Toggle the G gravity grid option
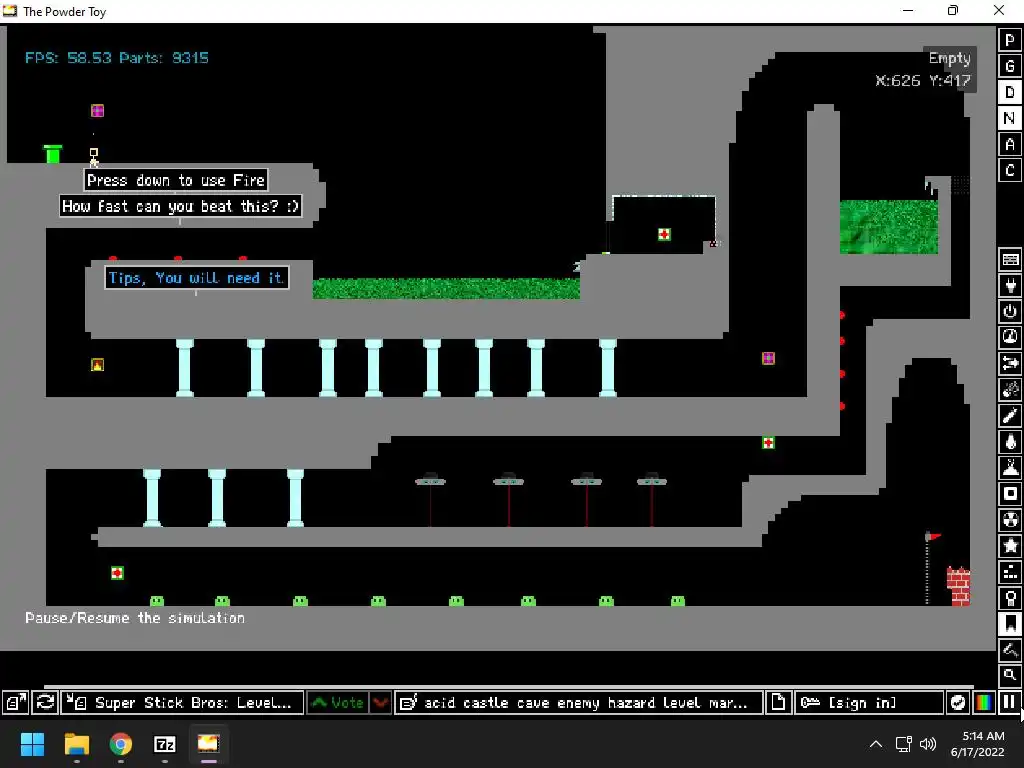This screenshot has height=768, width=1024. click(1010, 66)
